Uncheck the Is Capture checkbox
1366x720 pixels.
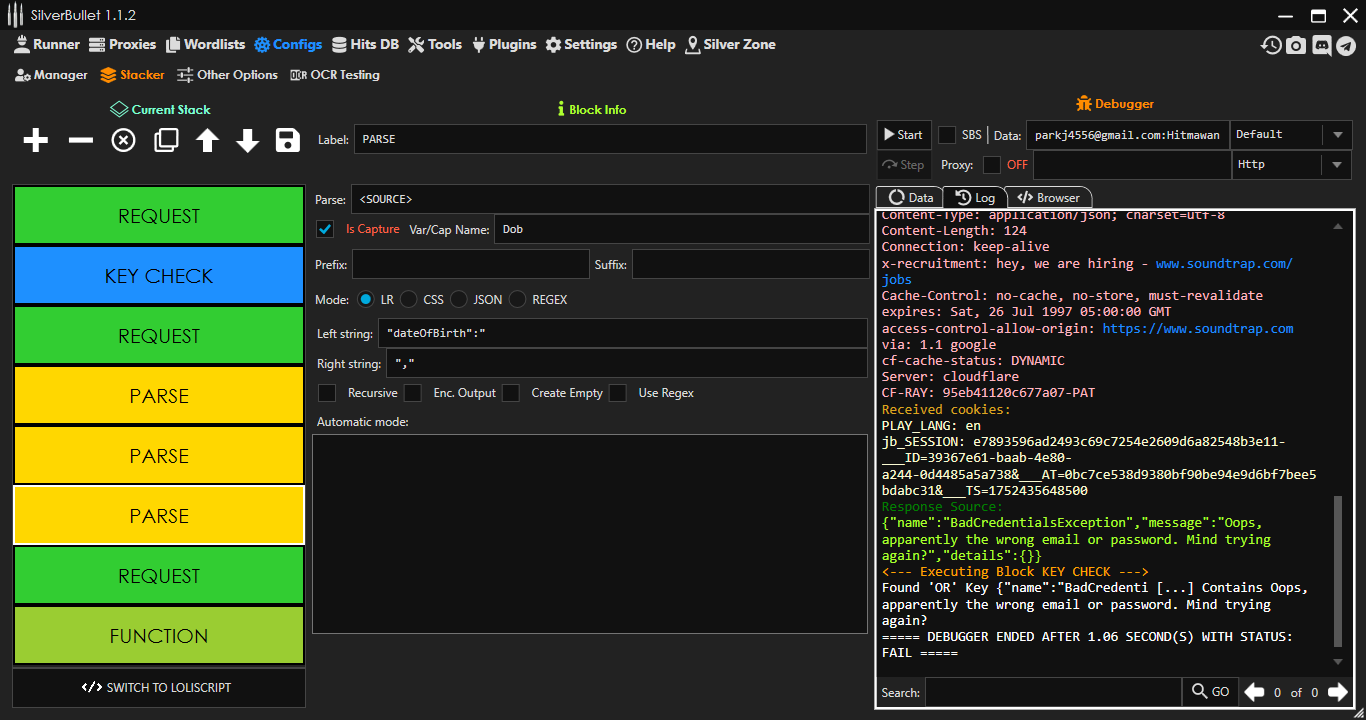point(325,229)
